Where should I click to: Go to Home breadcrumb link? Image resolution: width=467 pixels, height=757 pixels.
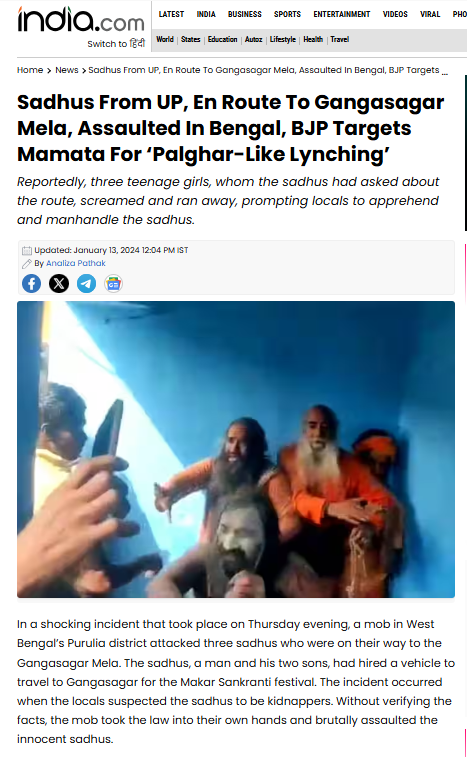30,70
